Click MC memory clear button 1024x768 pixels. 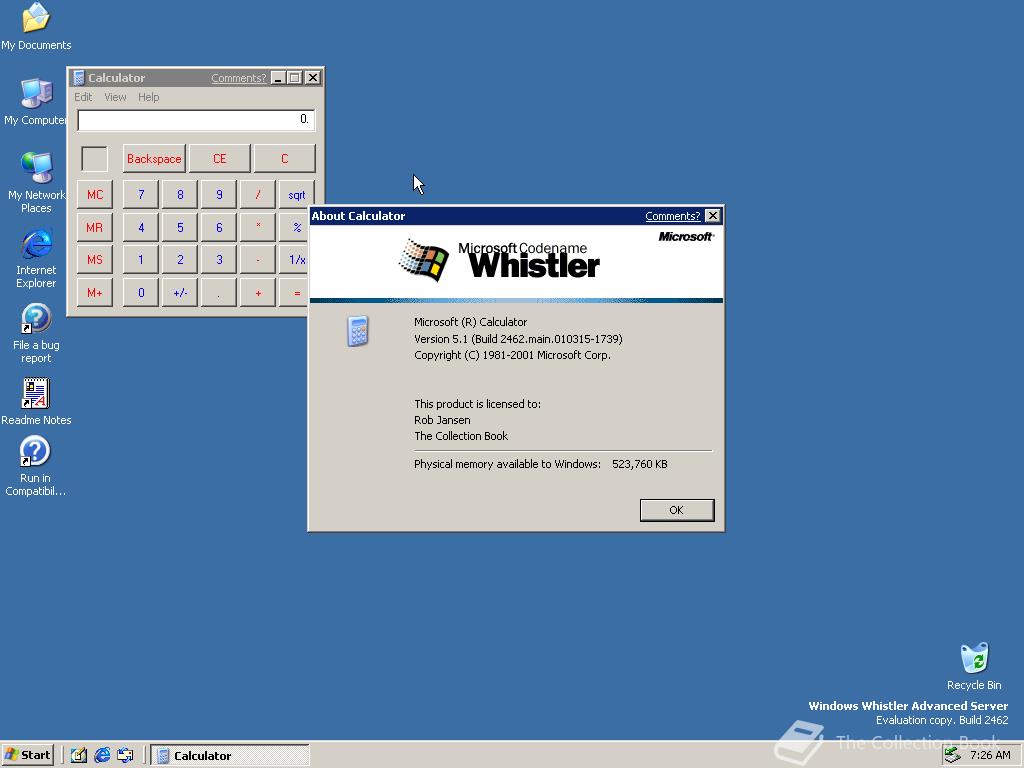(x=95, y=195)
